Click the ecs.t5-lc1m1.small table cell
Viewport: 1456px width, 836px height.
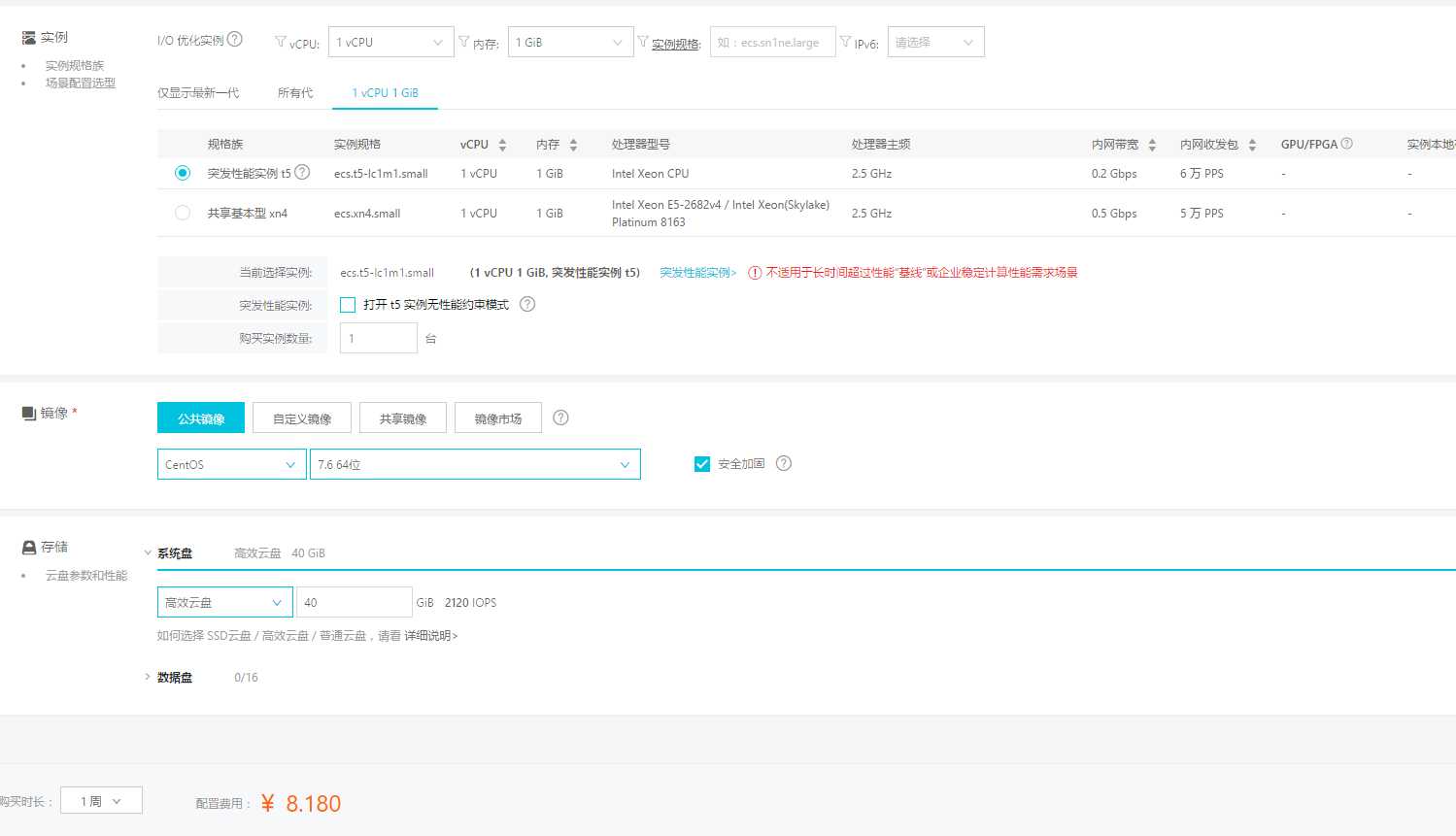pyautogui.click(x=381, y=174)
